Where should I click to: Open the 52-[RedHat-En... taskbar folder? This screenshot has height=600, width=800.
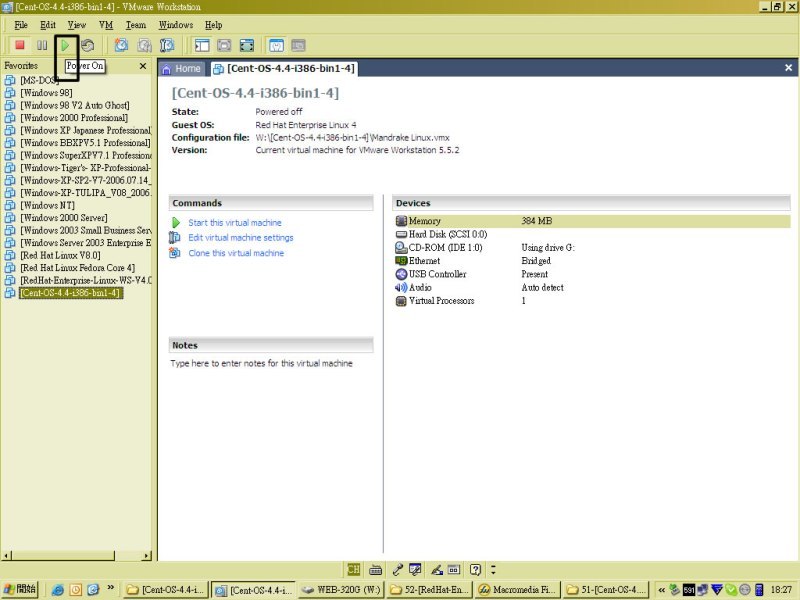tap(430, 590)
